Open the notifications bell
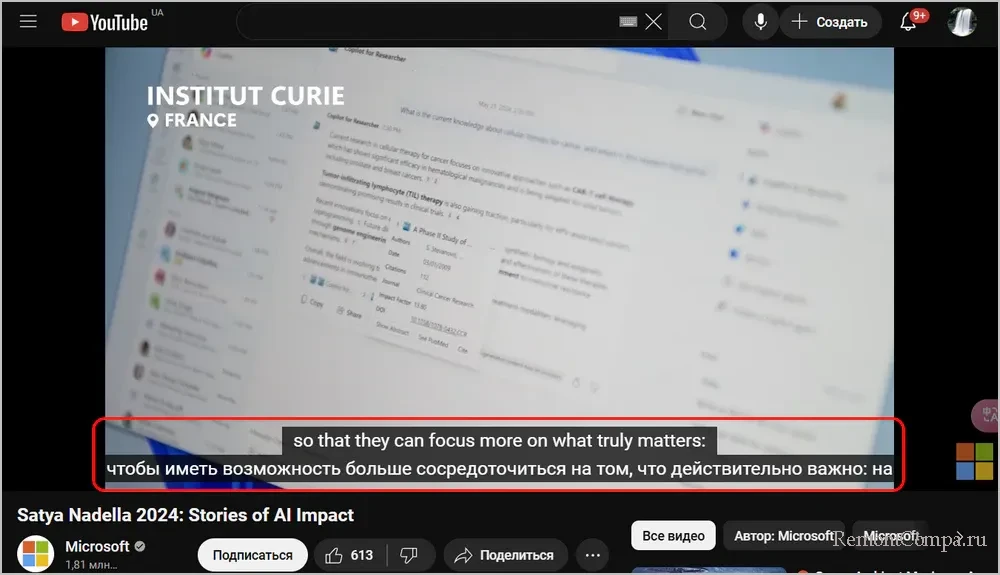The image size is (1000, 575). coord(909,22)
